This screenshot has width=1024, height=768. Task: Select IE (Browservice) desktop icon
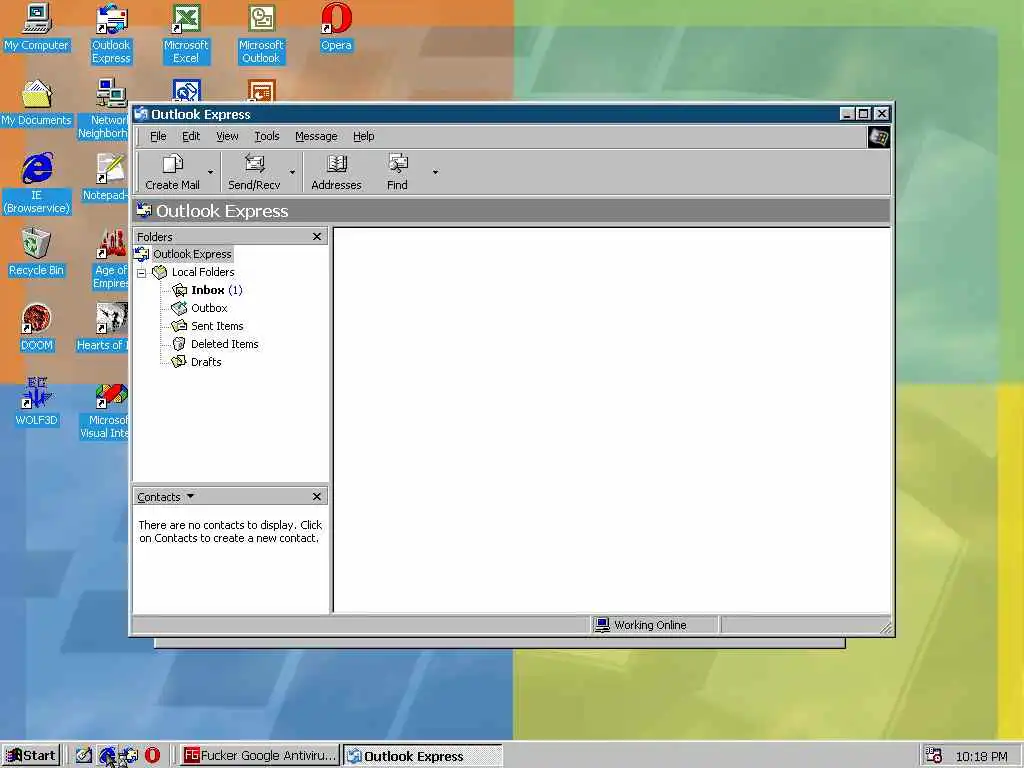pos(36,184)
